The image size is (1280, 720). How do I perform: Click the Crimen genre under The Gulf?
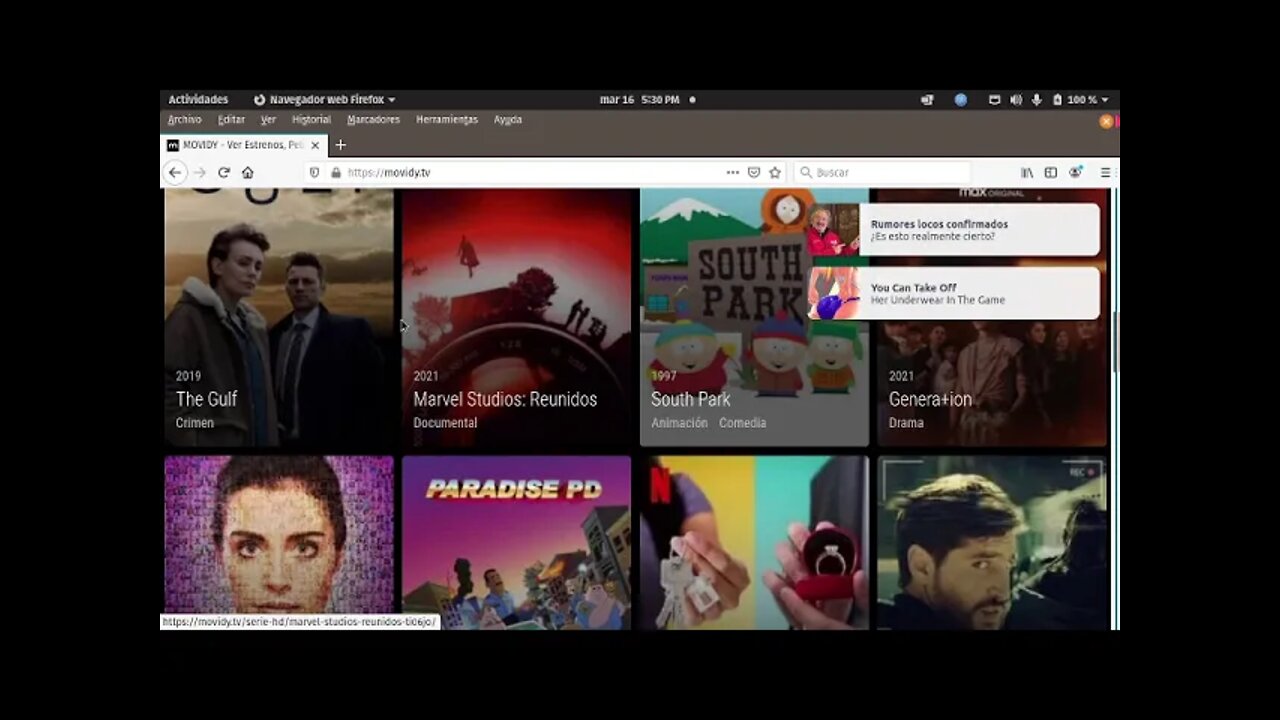(195, 423)
